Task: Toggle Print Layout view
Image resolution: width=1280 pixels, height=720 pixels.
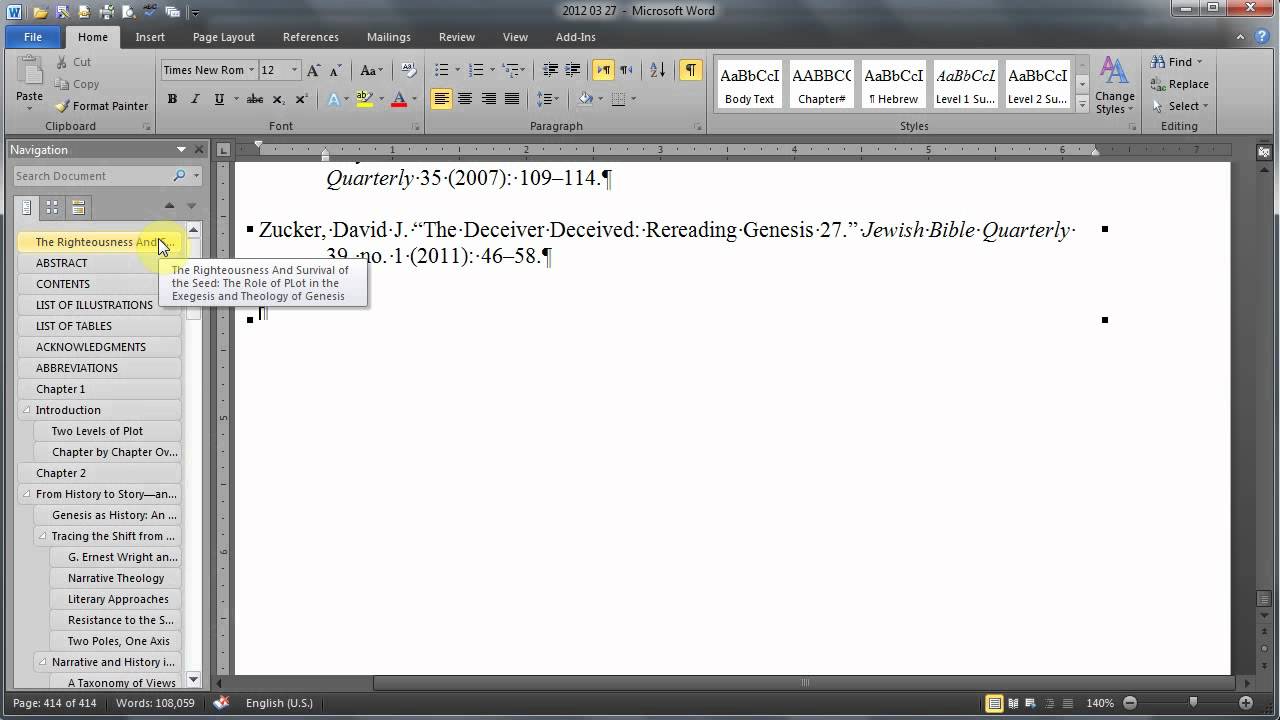Action: click(994, 703)
